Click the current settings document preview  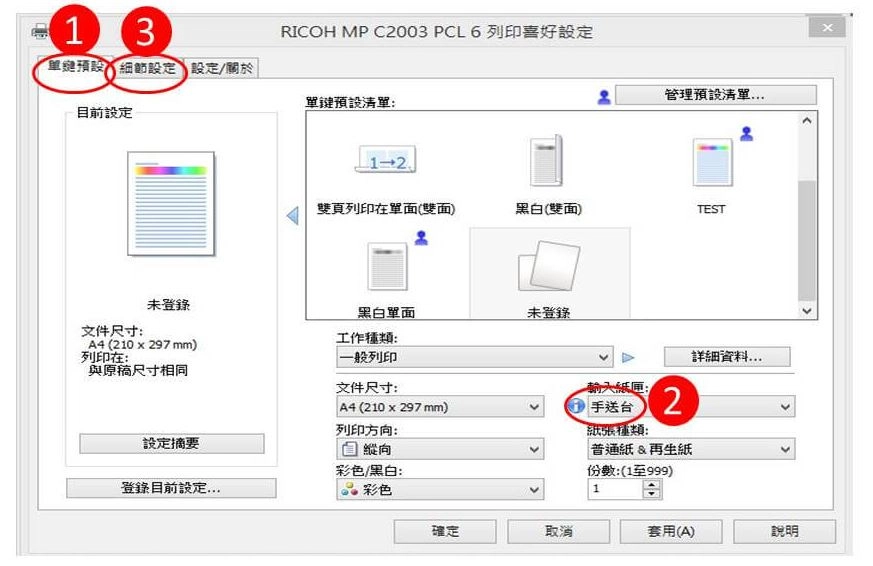click(171, 204)
